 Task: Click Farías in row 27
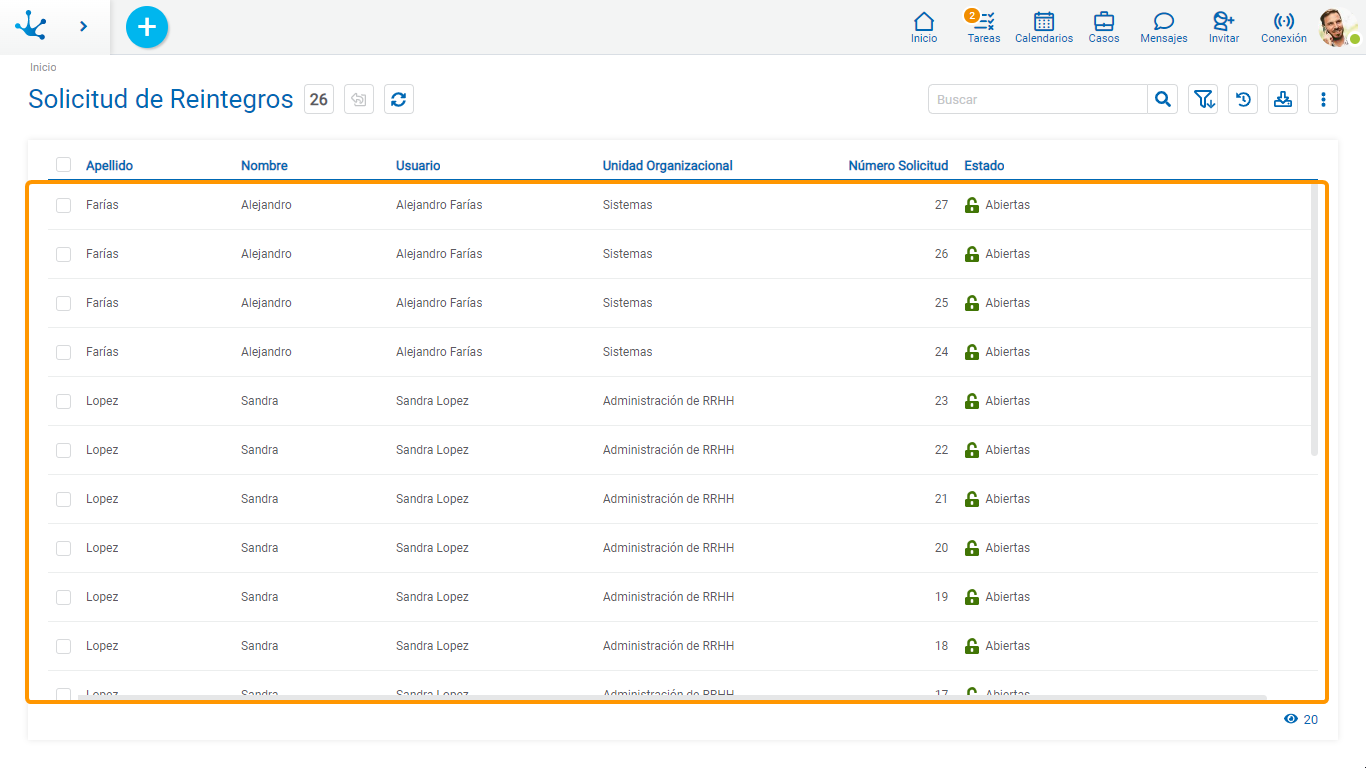[x=102, y=205]
